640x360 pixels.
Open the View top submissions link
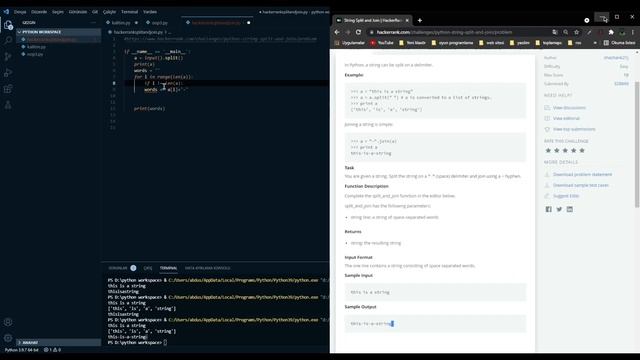pyautogui.click(x=574, y=129)
